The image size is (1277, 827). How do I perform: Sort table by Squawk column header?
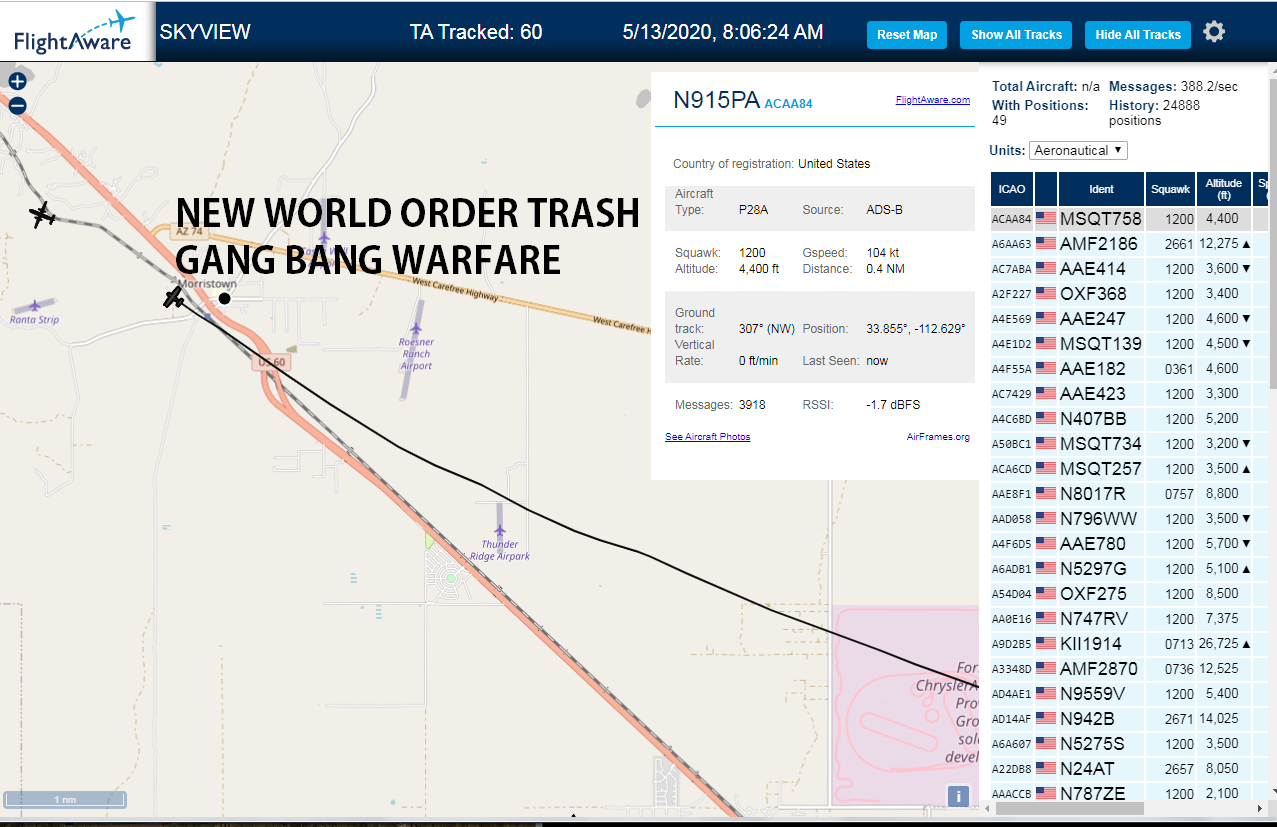pos(1171,189)
